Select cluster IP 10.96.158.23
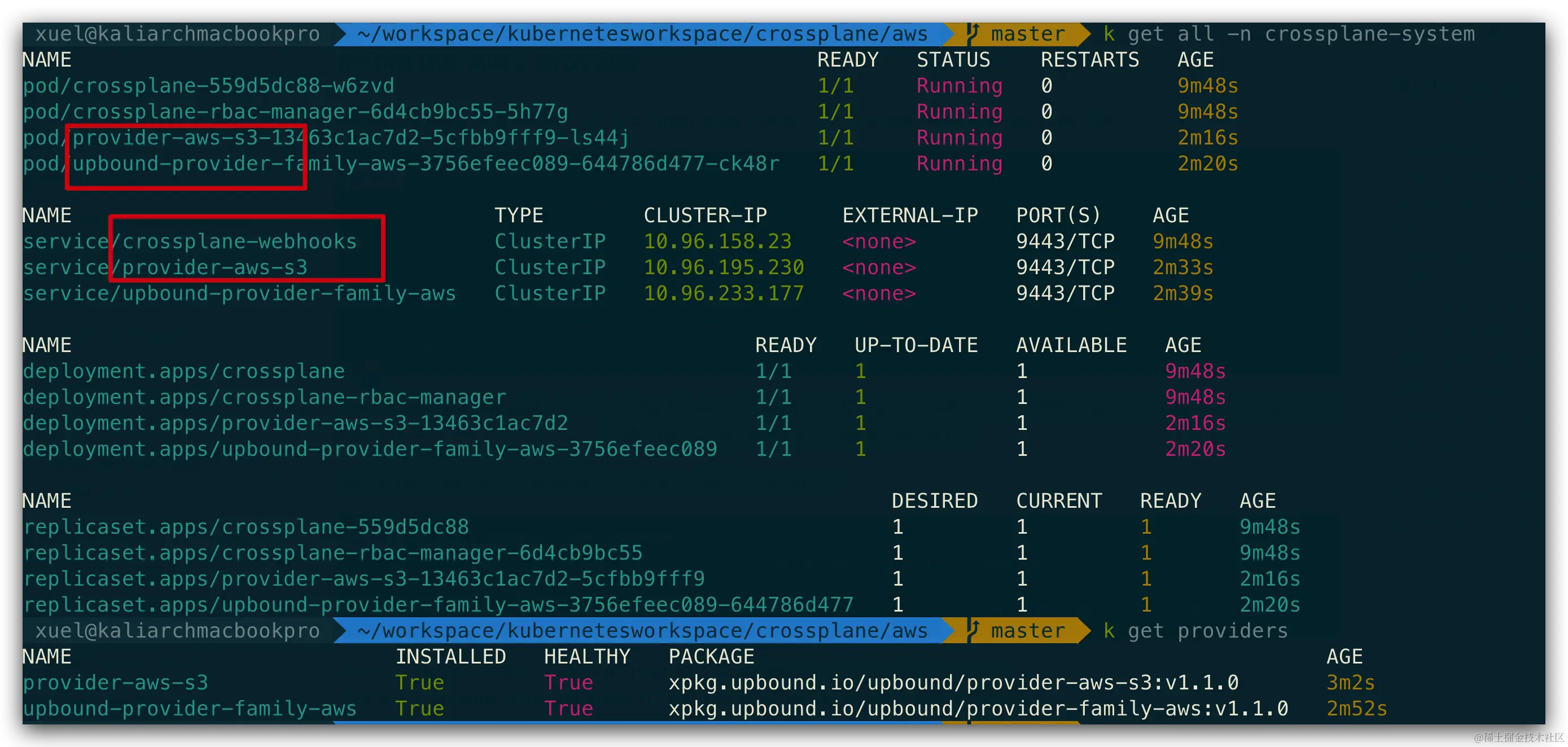The width and height of the screenshot is (1568, 747). click(x=717, y=241)
